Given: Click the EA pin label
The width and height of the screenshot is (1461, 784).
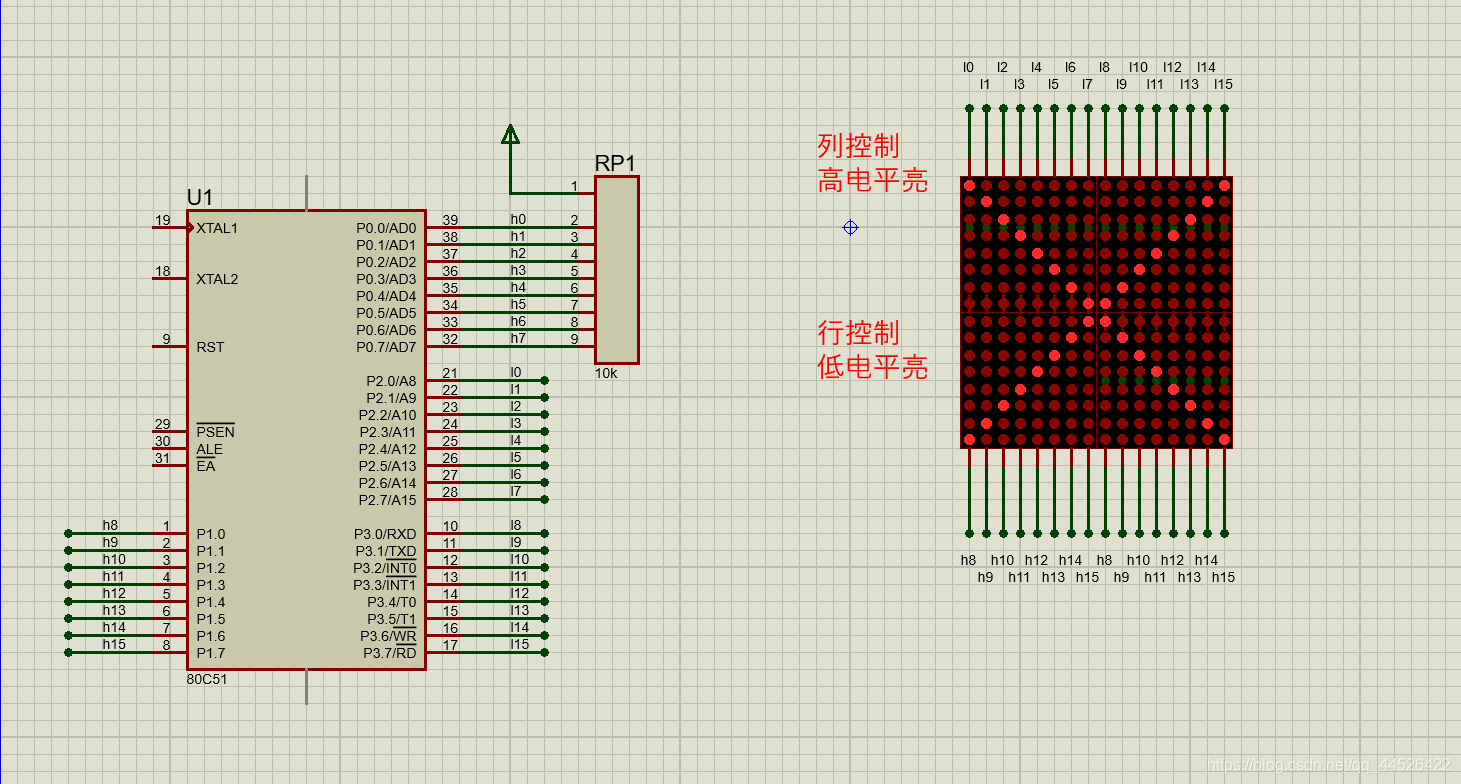Looking at the screenshot, I should point(205,466).
